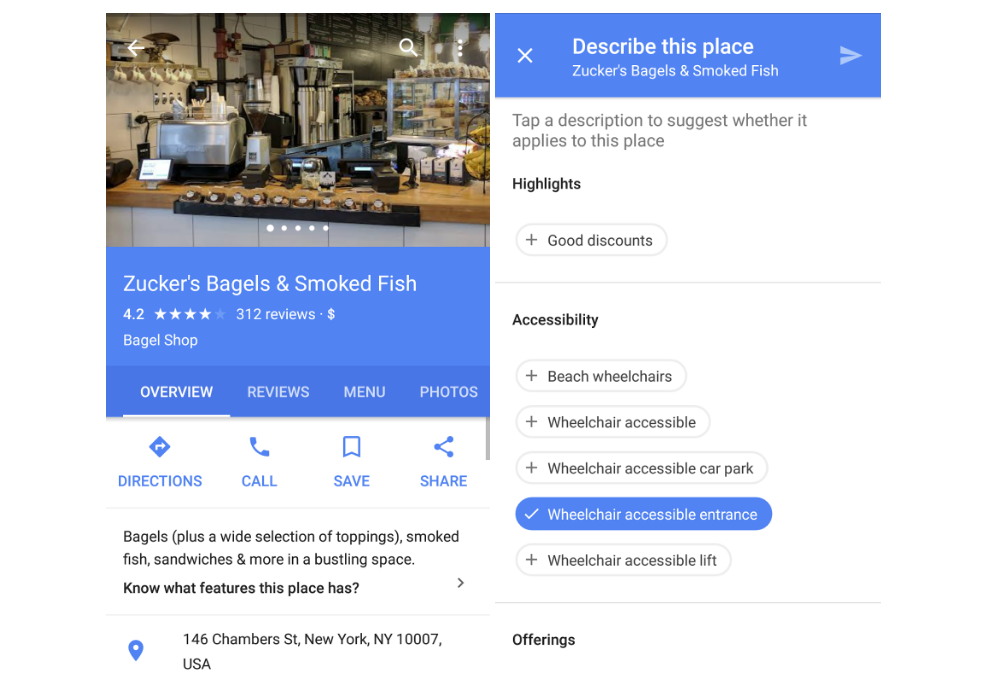Toggle the Good discounts chip
The width and height of the screenshot is (985, 680).
coord(591,240)
